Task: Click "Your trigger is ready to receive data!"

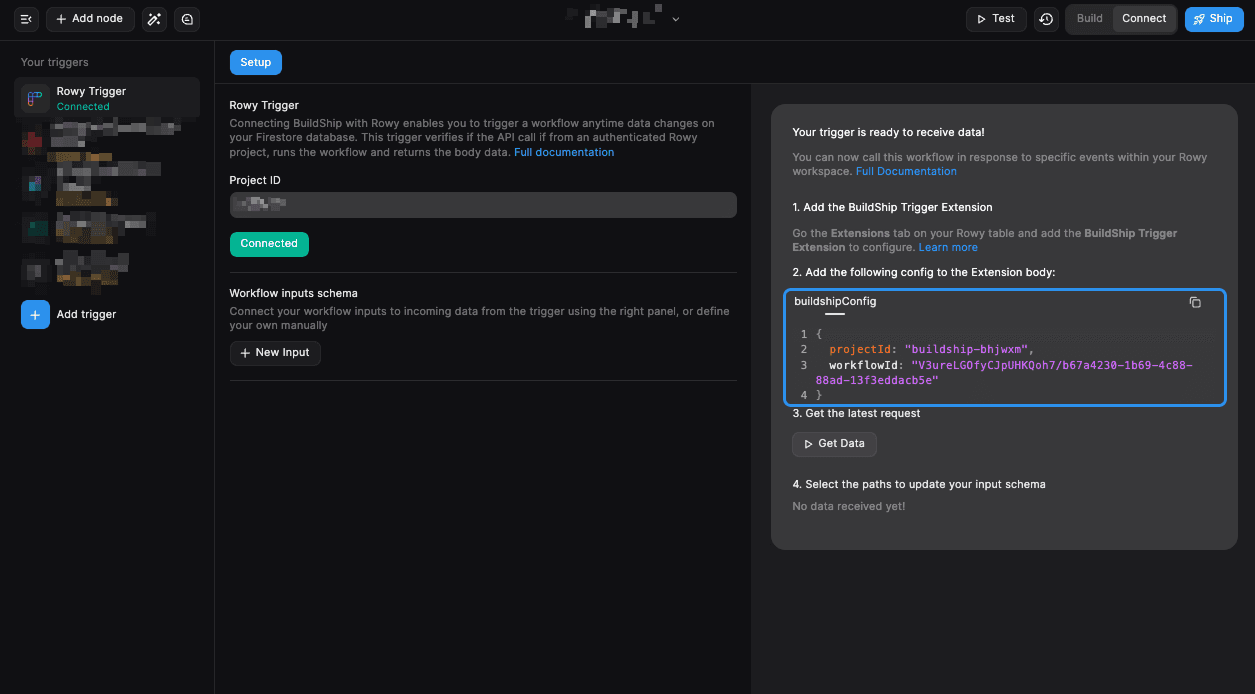Action: [x=888, y=132]
